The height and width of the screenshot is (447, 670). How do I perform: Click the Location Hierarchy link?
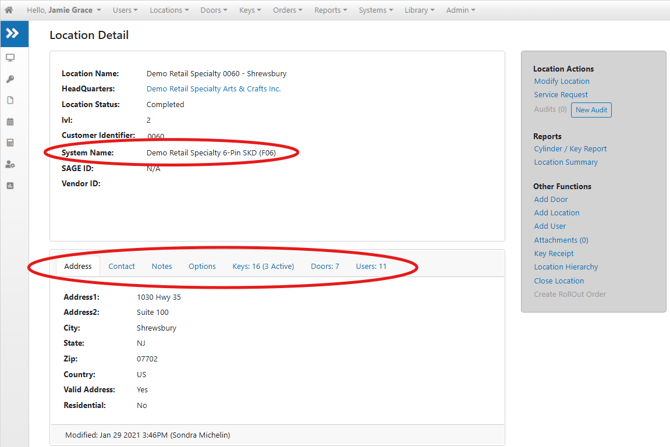565,267
